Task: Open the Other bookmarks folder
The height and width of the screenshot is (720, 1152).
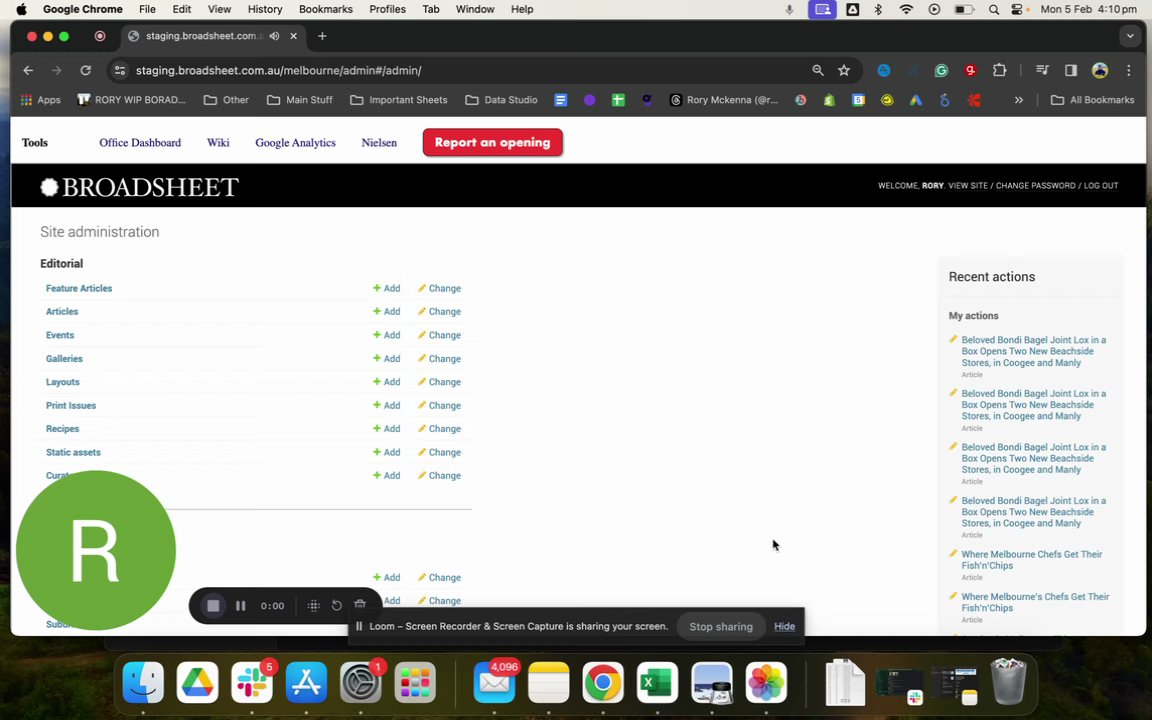Action: coord(226,100)
